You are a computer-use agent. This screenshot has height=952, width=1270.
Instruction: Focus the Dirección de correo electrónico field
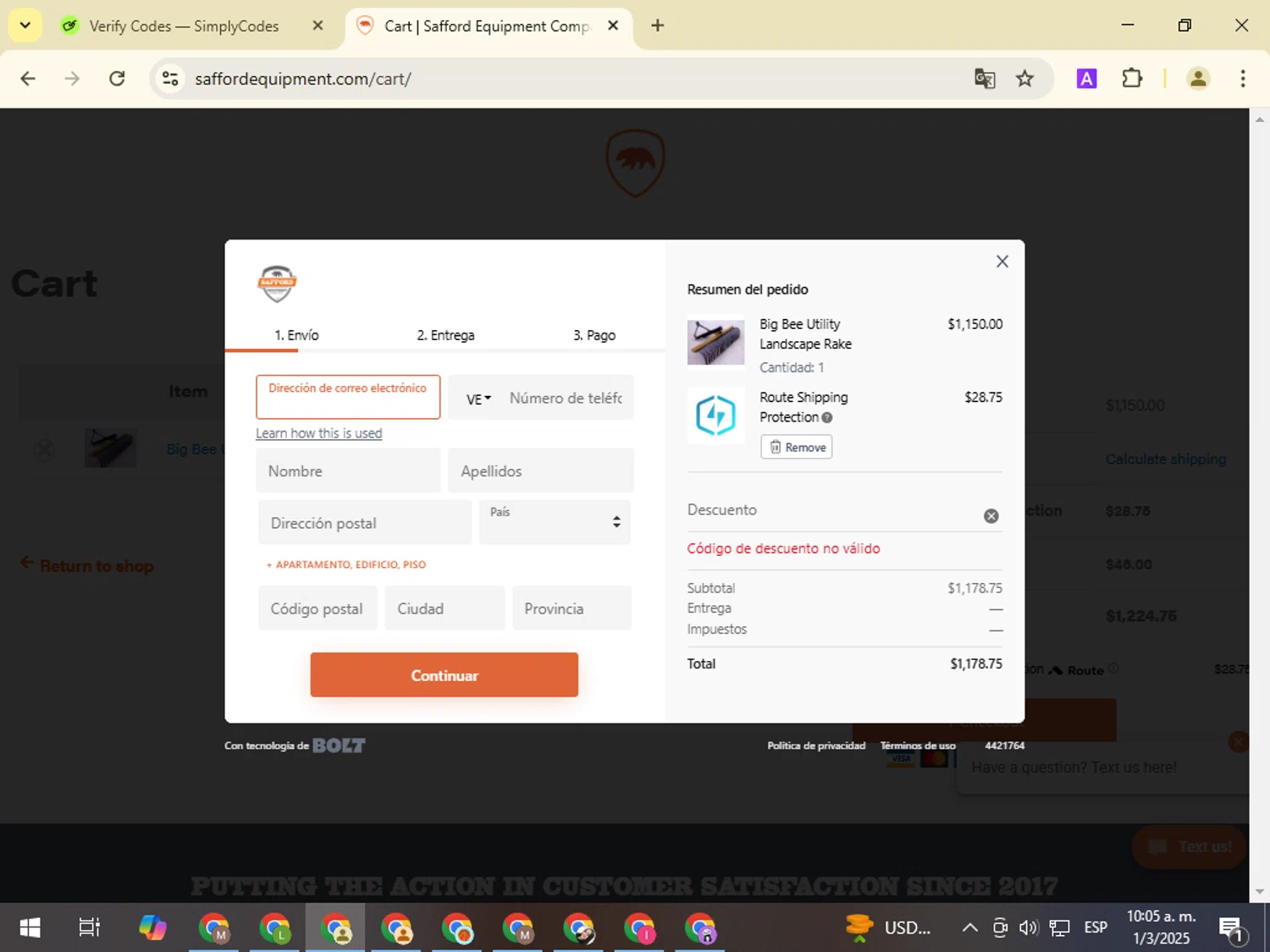[x=348, y=397]
